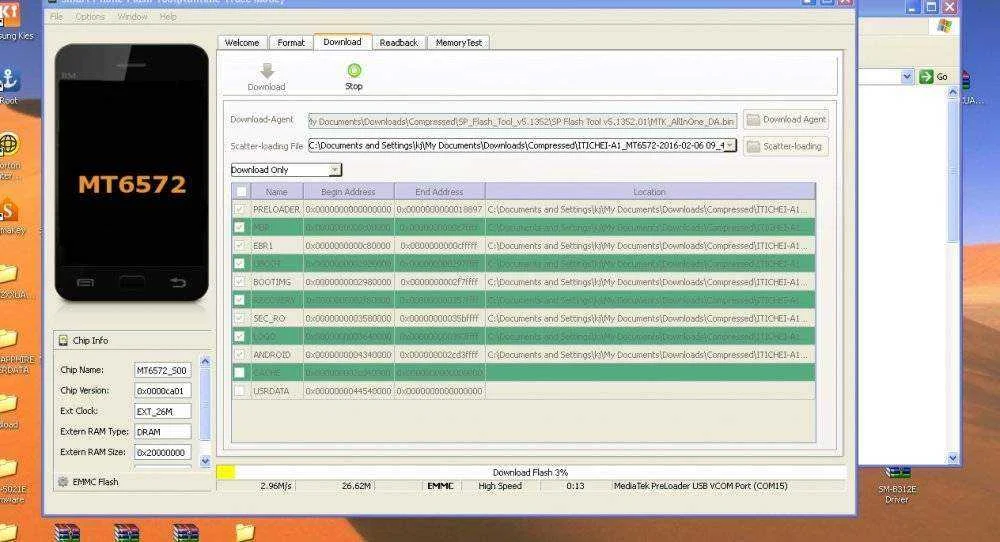The height and width of the screenshot is (542, 1000).
Task: Expand the Scatter-loading File path dropdown
Action: tap(730, 145)
